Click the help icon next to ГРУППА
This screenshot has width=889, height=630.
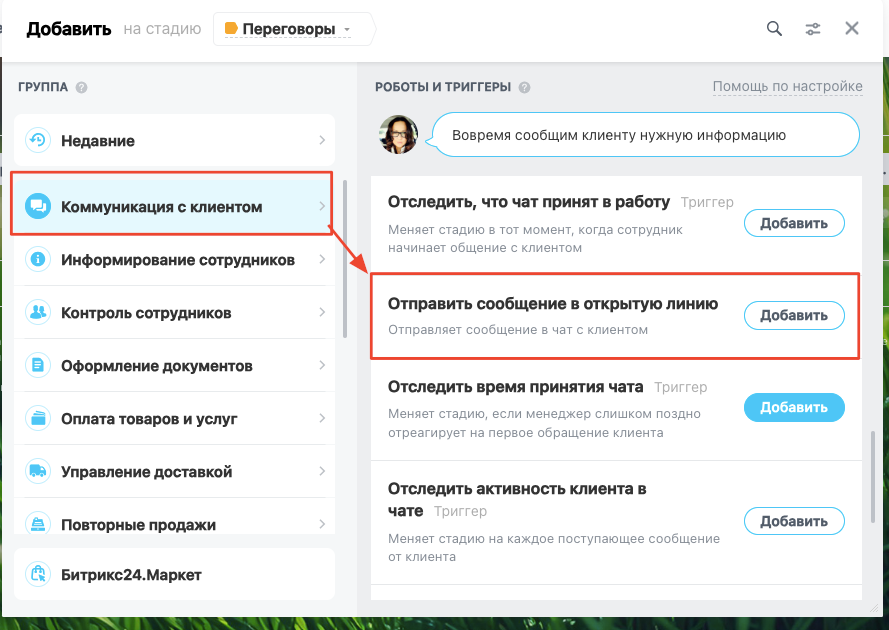(x=82, y=87)
